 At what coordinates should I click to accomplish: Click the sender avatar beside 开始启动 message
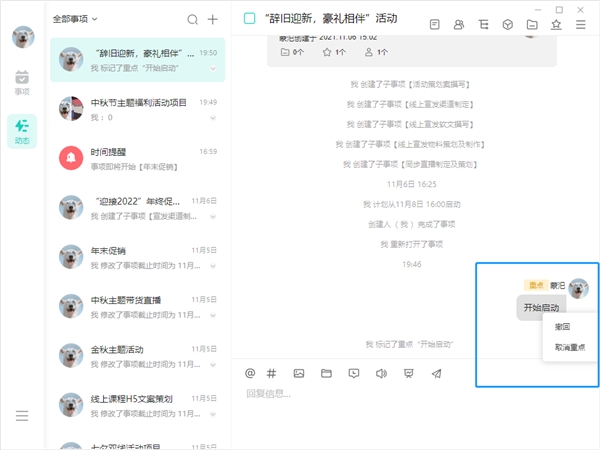point(578,288)
